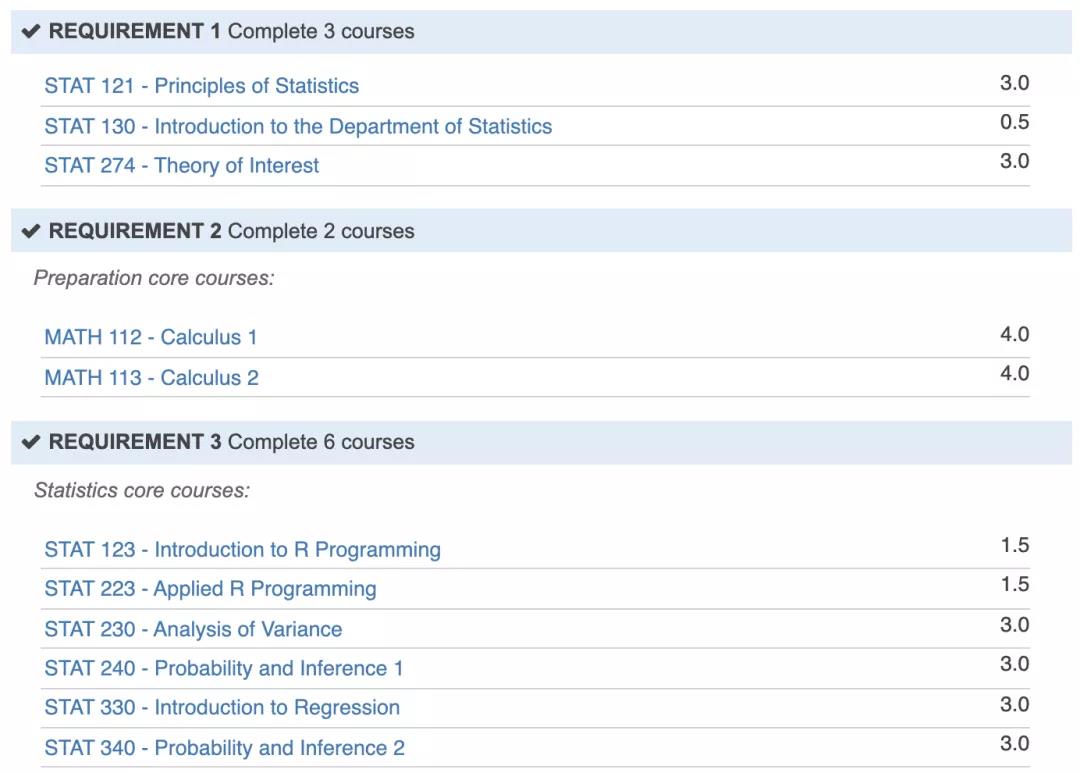1080x773 pixels.
Task: Open the MATH 113 Calculus 2 course
Action: tap(151, 378)
